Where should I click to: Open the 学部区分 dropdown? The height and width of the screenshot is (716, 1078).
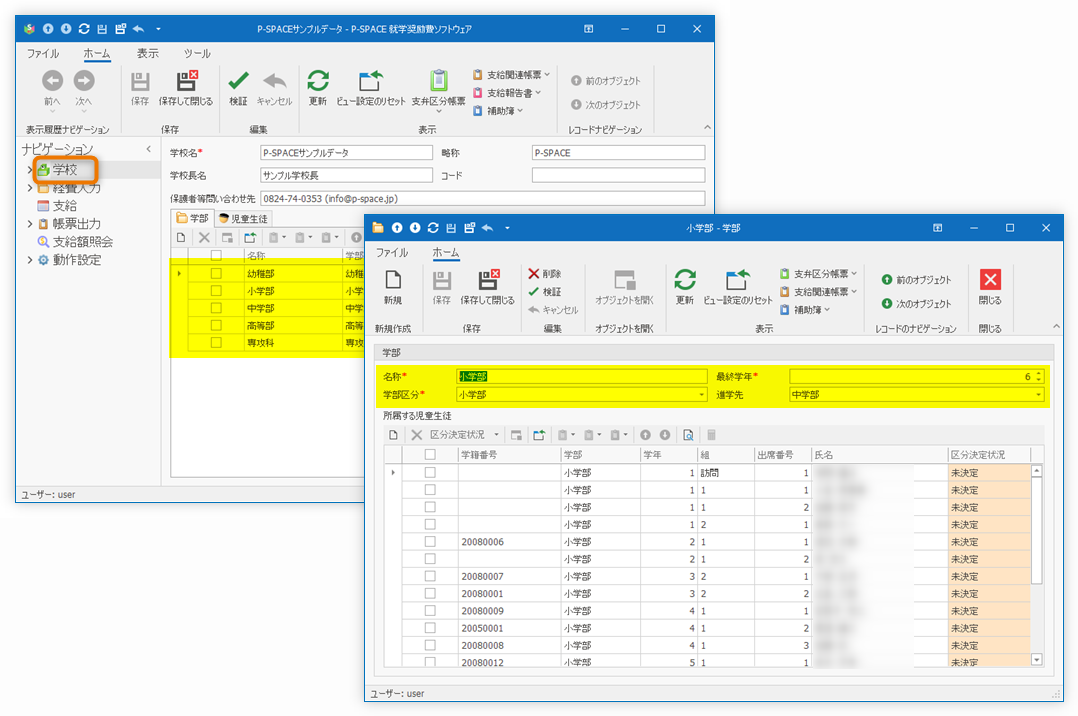[701, 395]
